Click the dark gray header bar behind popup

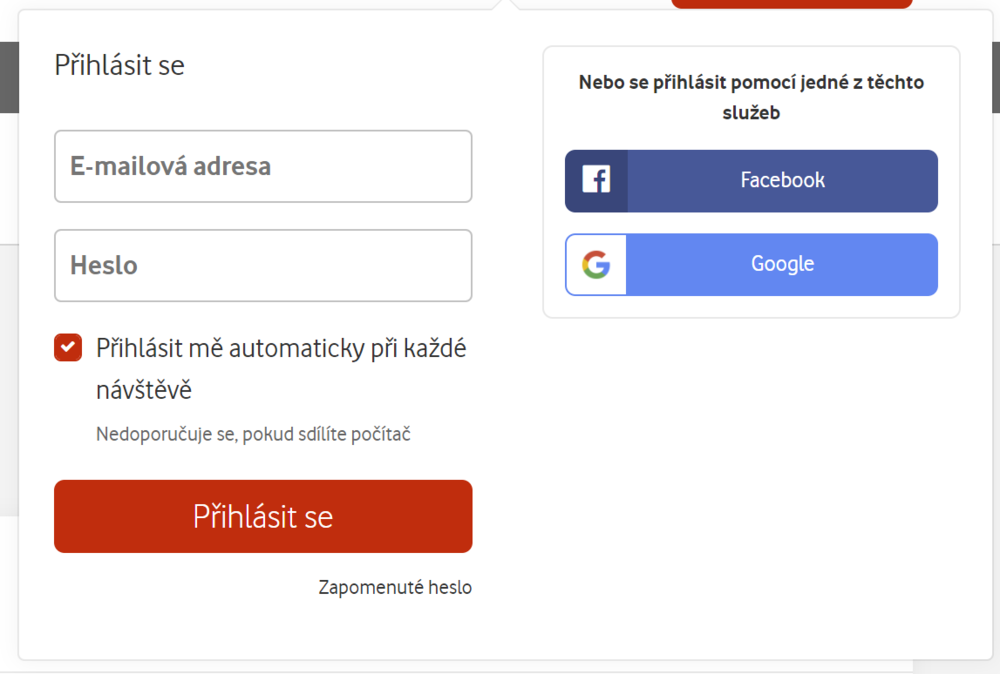tap(8, 77)
